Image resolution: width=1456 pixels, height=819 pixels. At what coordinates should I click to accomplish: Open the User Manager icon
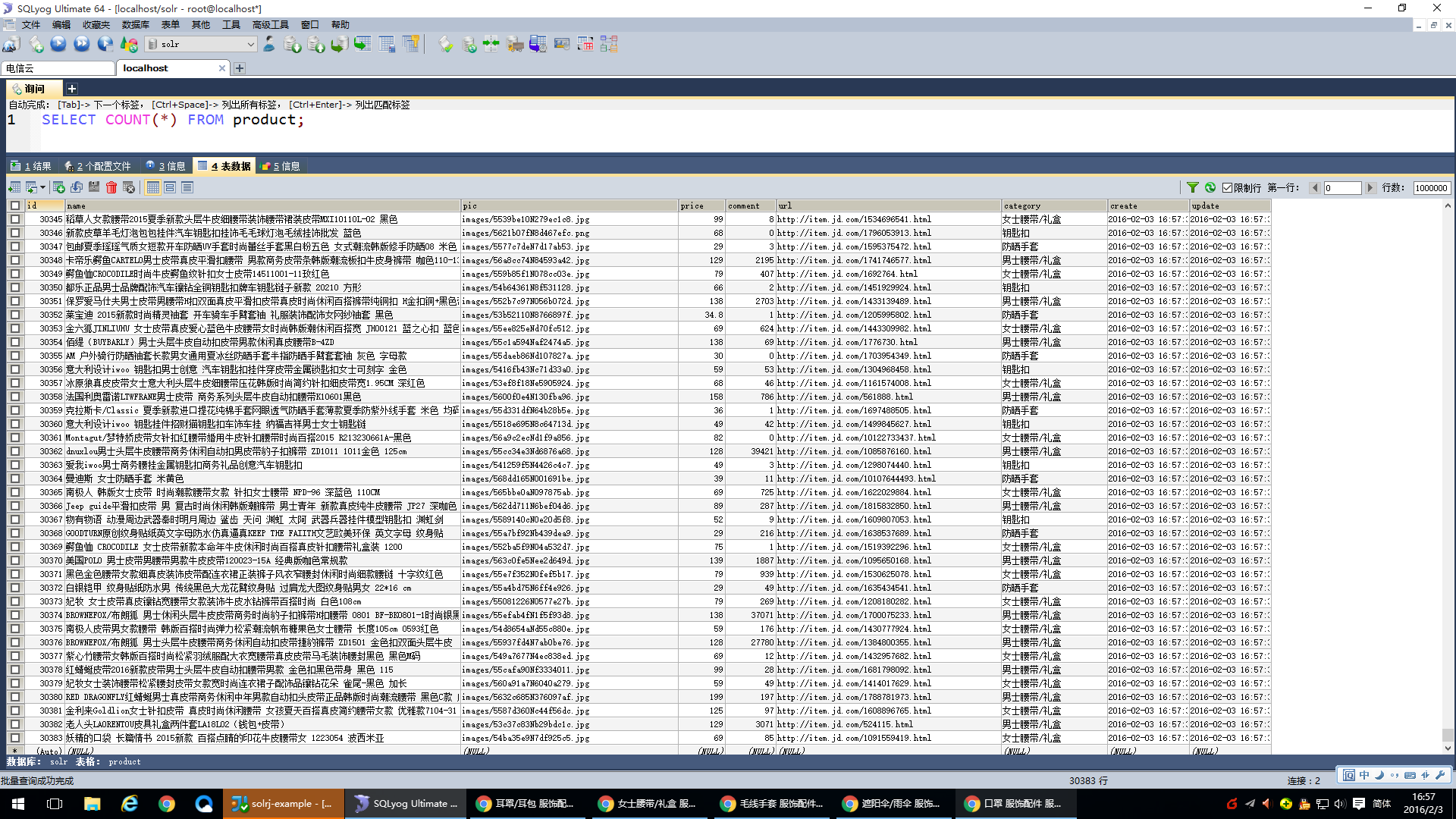pyautogui.click(x=269, y=44)
